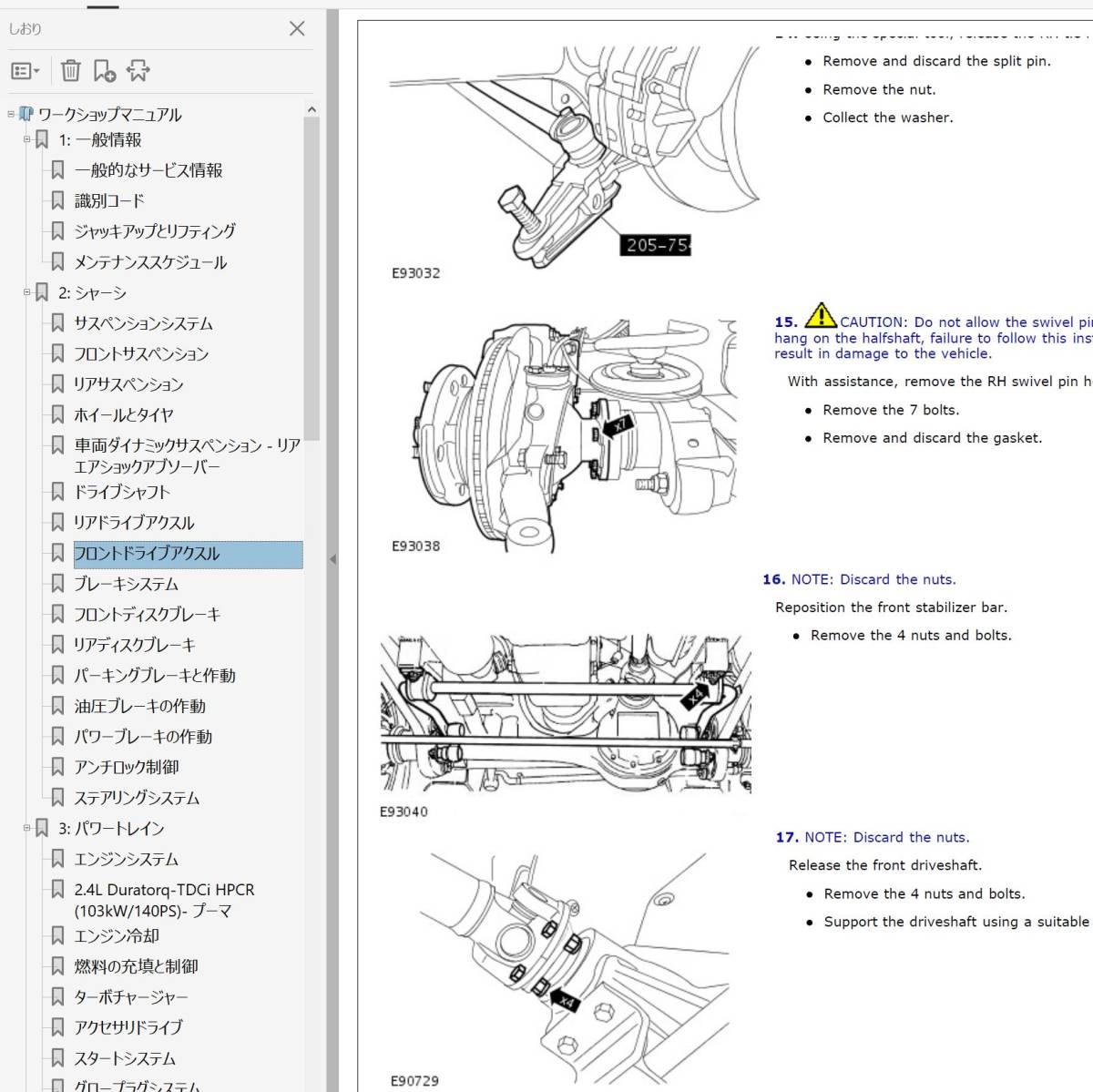Open 燃料の充填と制御 bookmark
Viewport: 1093px width, 1092px height.
point(137,967)
